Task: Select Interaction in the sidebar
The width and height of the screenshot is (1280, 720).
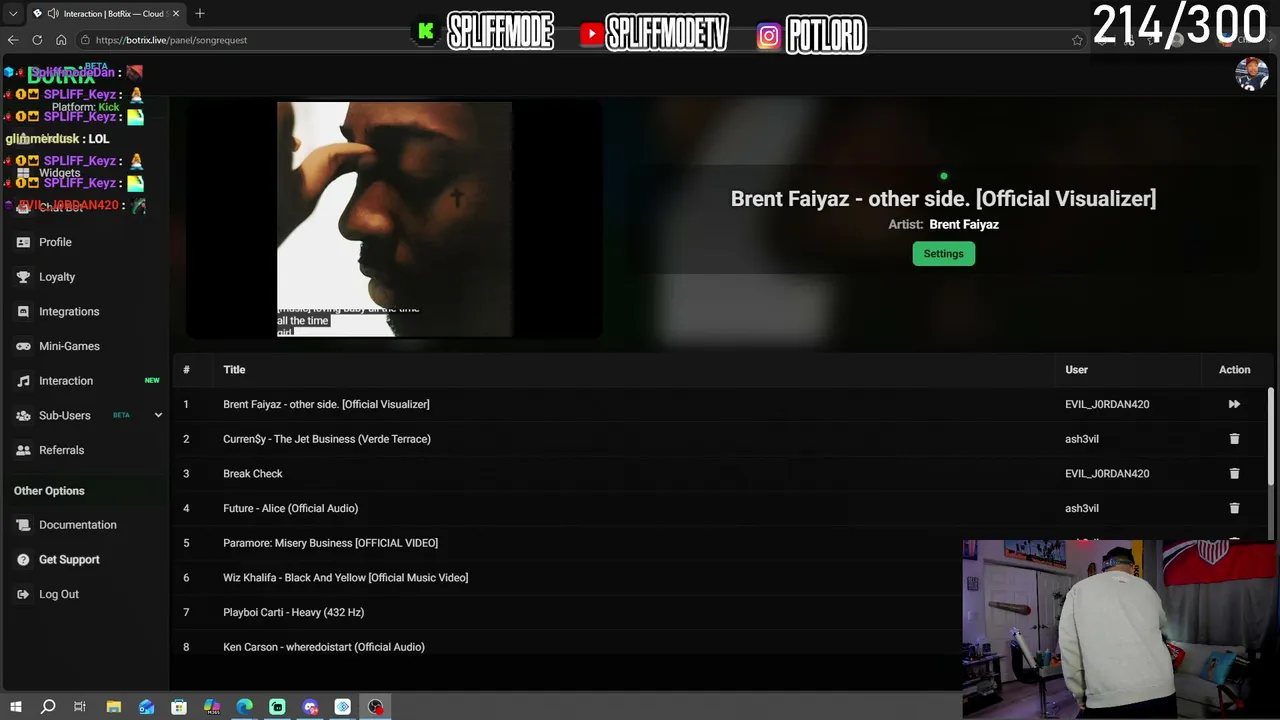Action: pos(66,381)
